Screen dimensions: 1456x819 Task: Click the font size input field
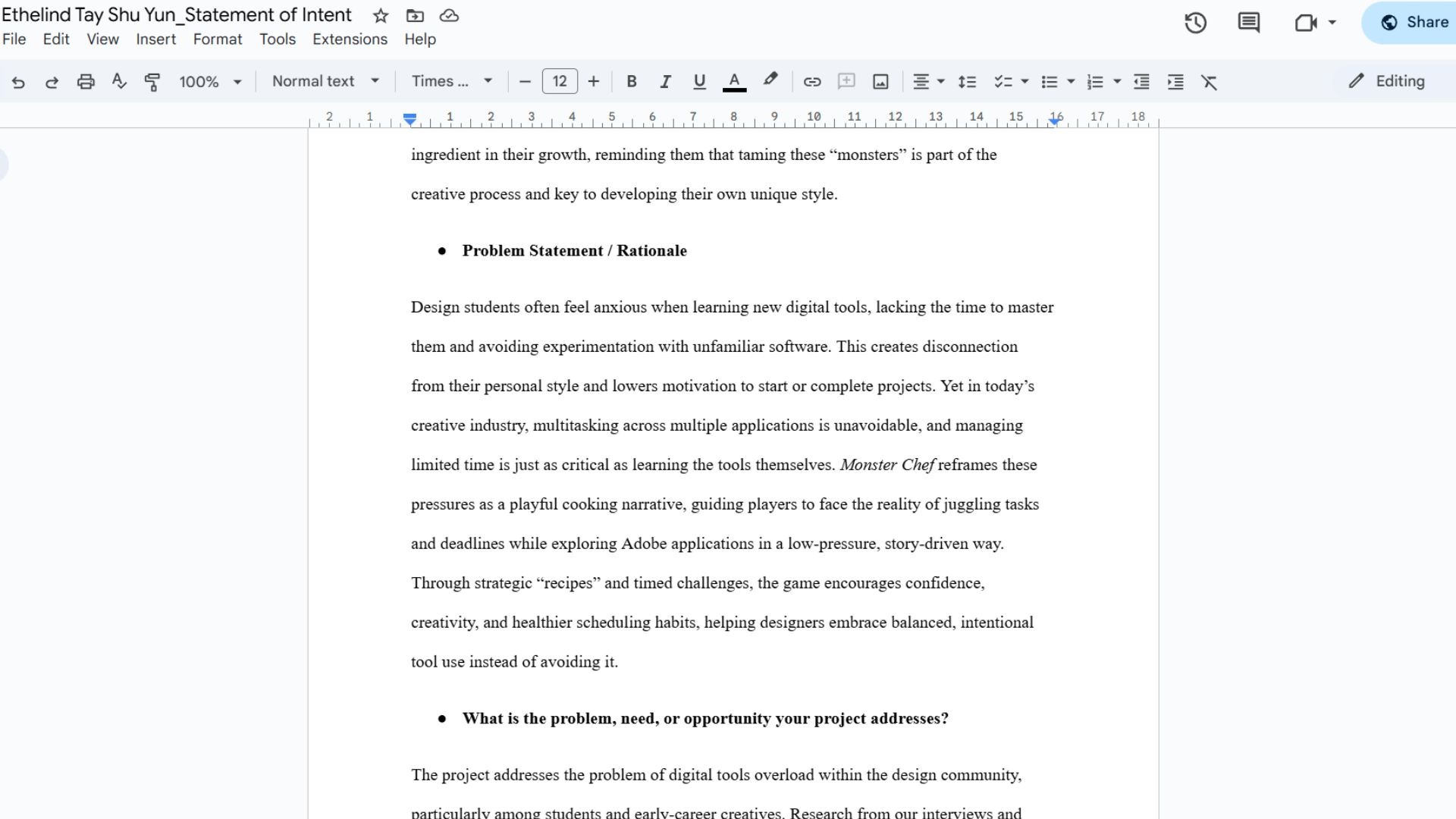pyautogui.click(x=560, y=81)
